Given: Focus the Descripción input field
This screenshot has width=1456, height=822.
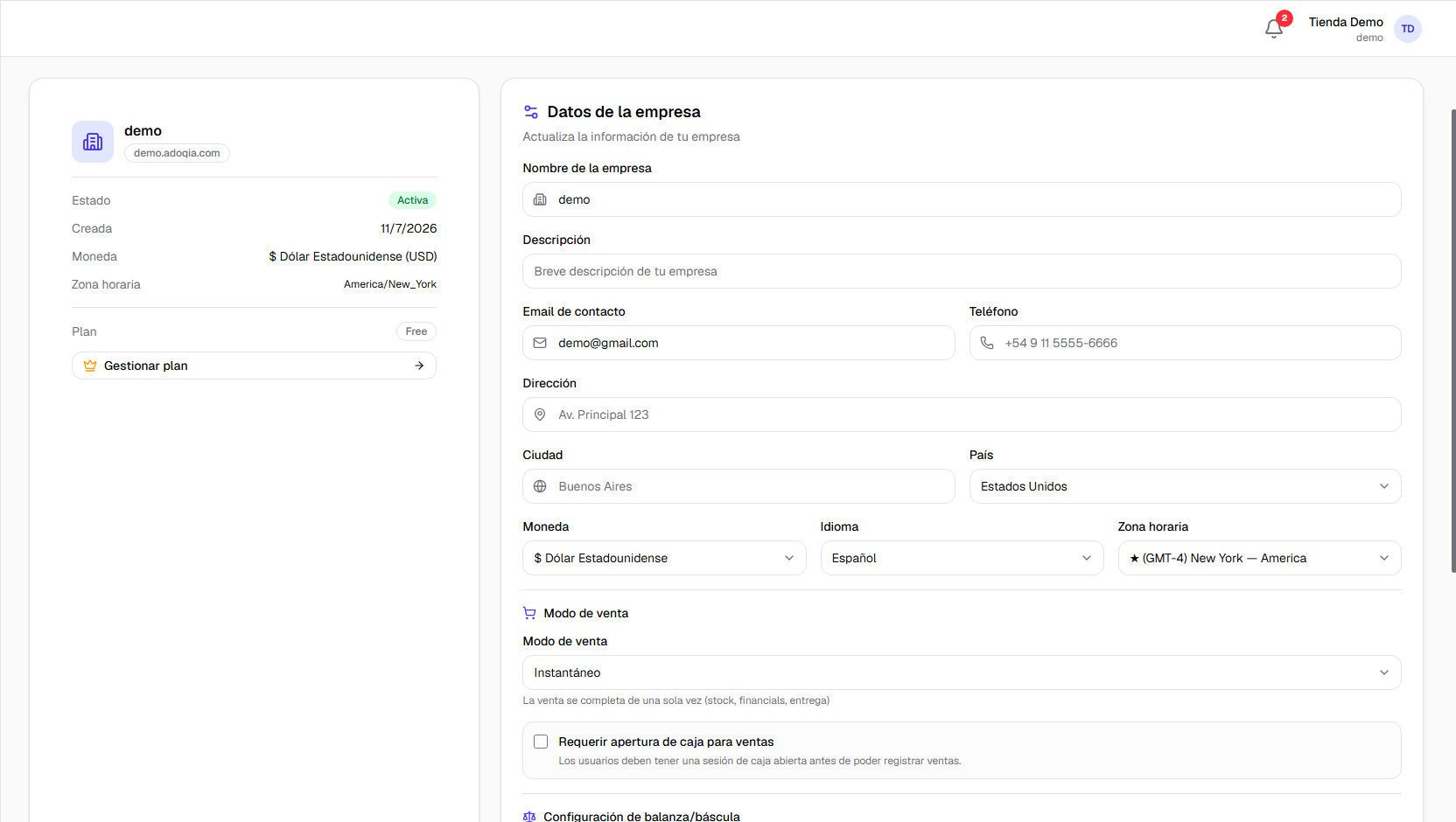Looking at the screenshot, I should point(962,271).
